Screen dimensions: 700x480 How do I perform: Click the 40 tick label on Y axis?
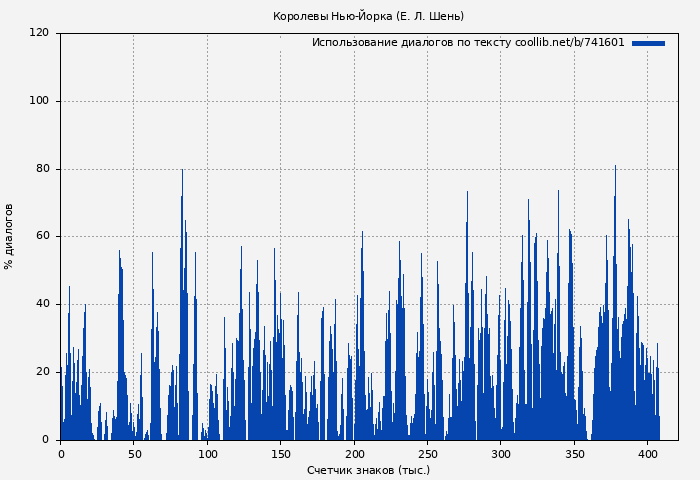pos(42,304)
